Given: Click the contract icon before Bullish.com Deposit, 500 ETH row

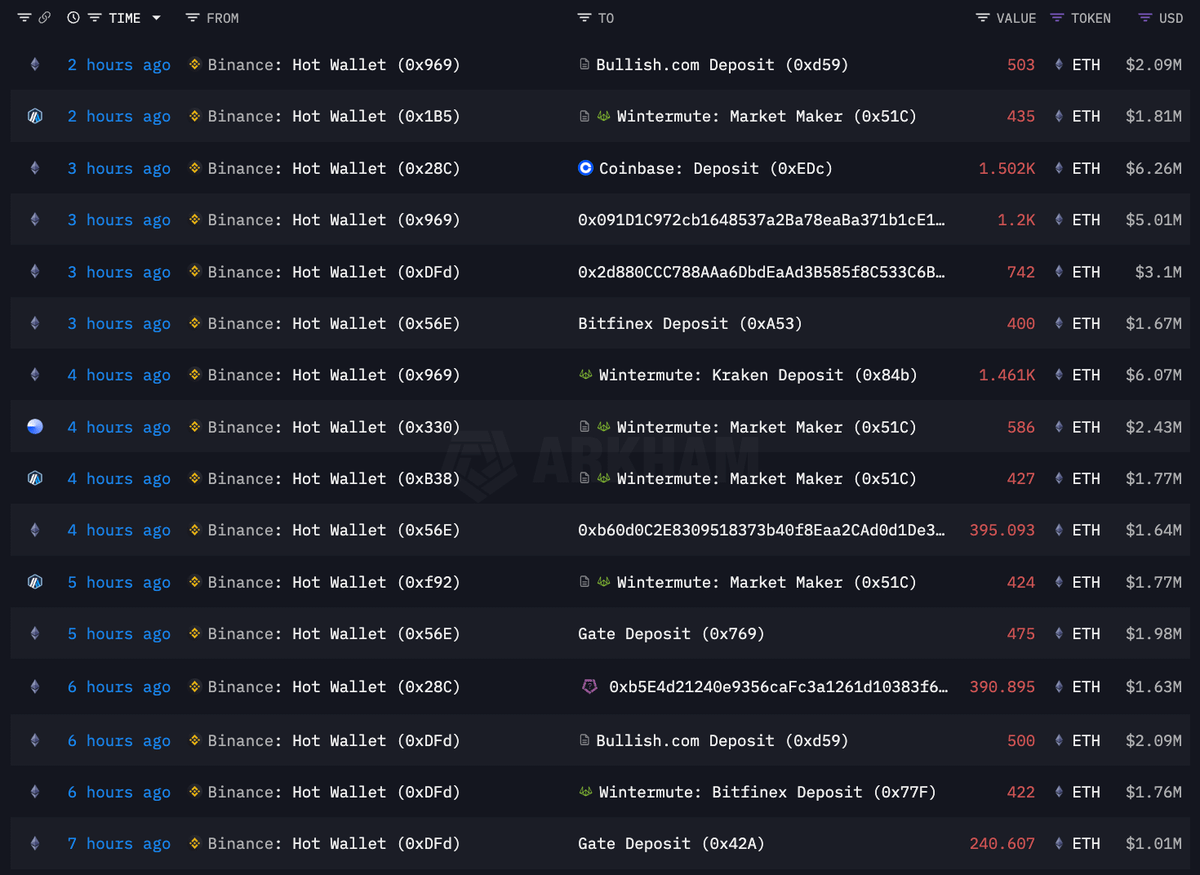Looking at the screenshot, I should (584, 741).
